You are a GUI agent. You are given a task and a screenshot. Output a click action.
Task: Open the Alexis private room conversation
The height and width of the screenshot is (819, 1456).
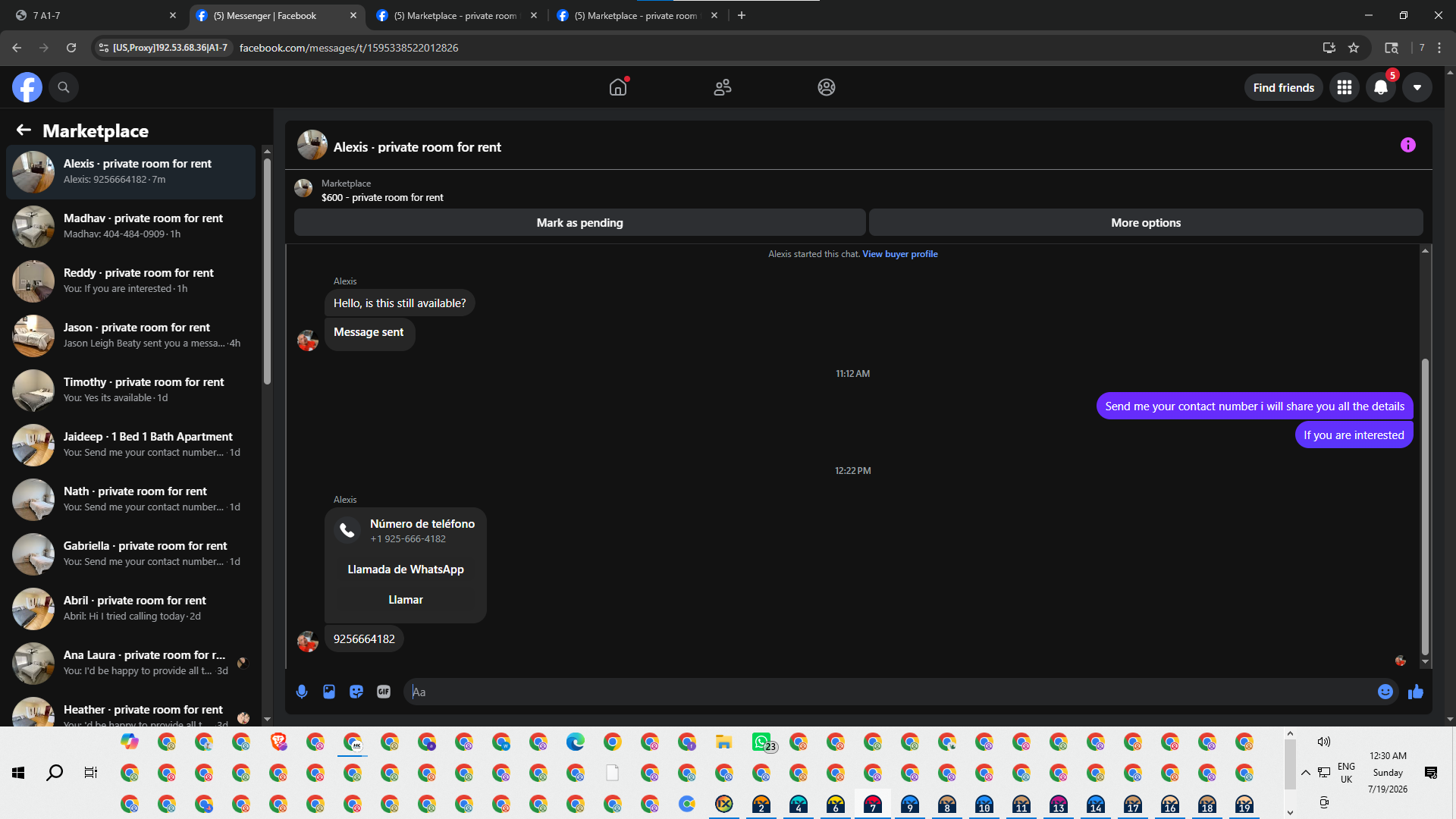pos(130,172)
